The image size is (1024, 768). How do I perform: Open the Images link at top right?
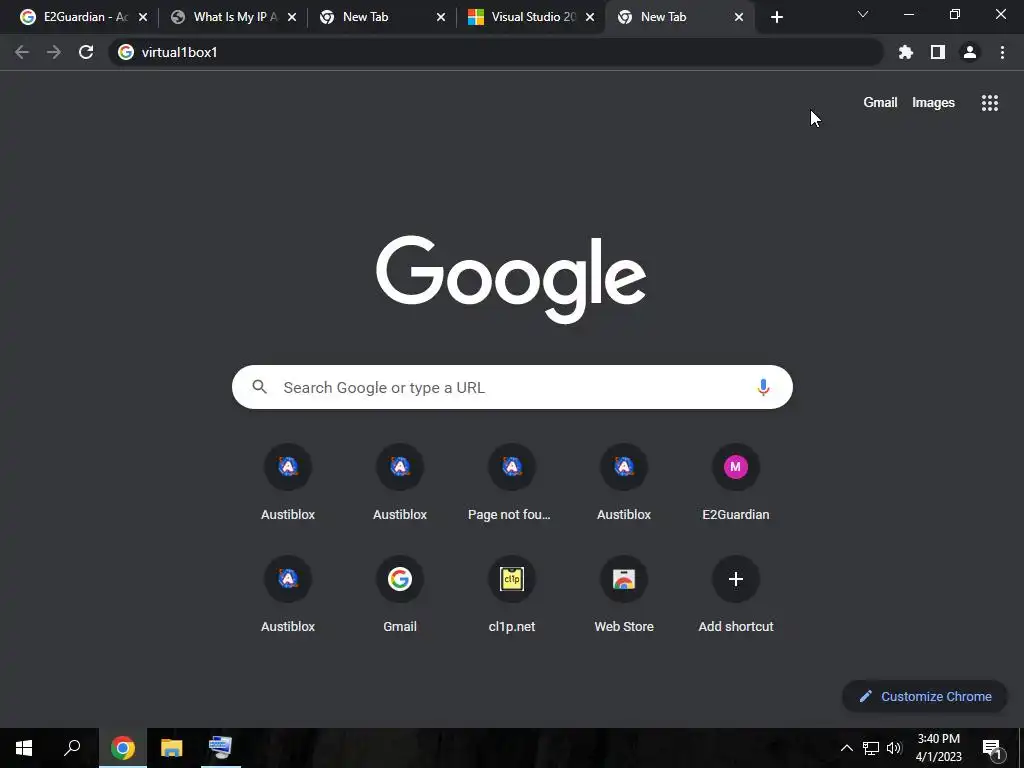pyautogui.click(x=933, y=103)
